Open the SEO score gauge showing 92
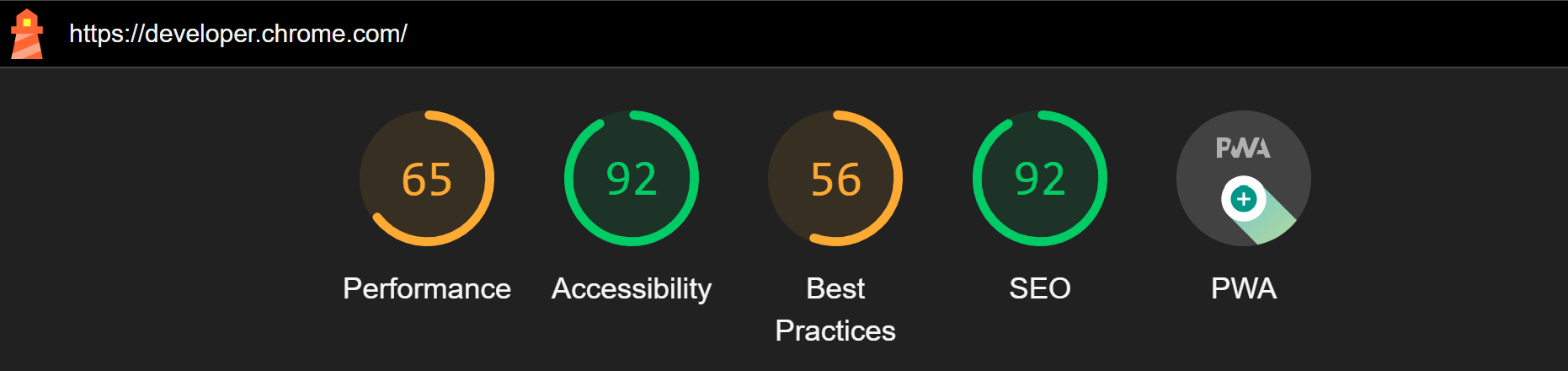 tap(1040, 178)
